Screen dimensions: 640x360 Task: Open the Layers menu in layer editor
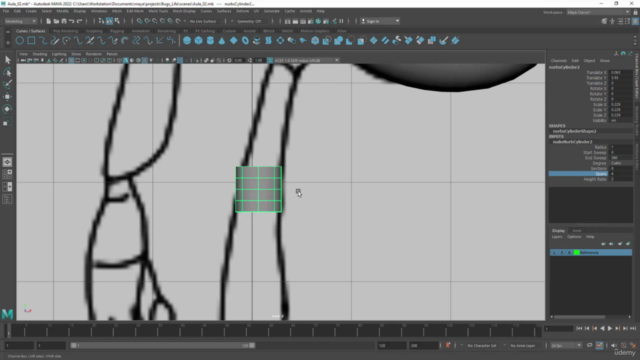coord(557,237)
